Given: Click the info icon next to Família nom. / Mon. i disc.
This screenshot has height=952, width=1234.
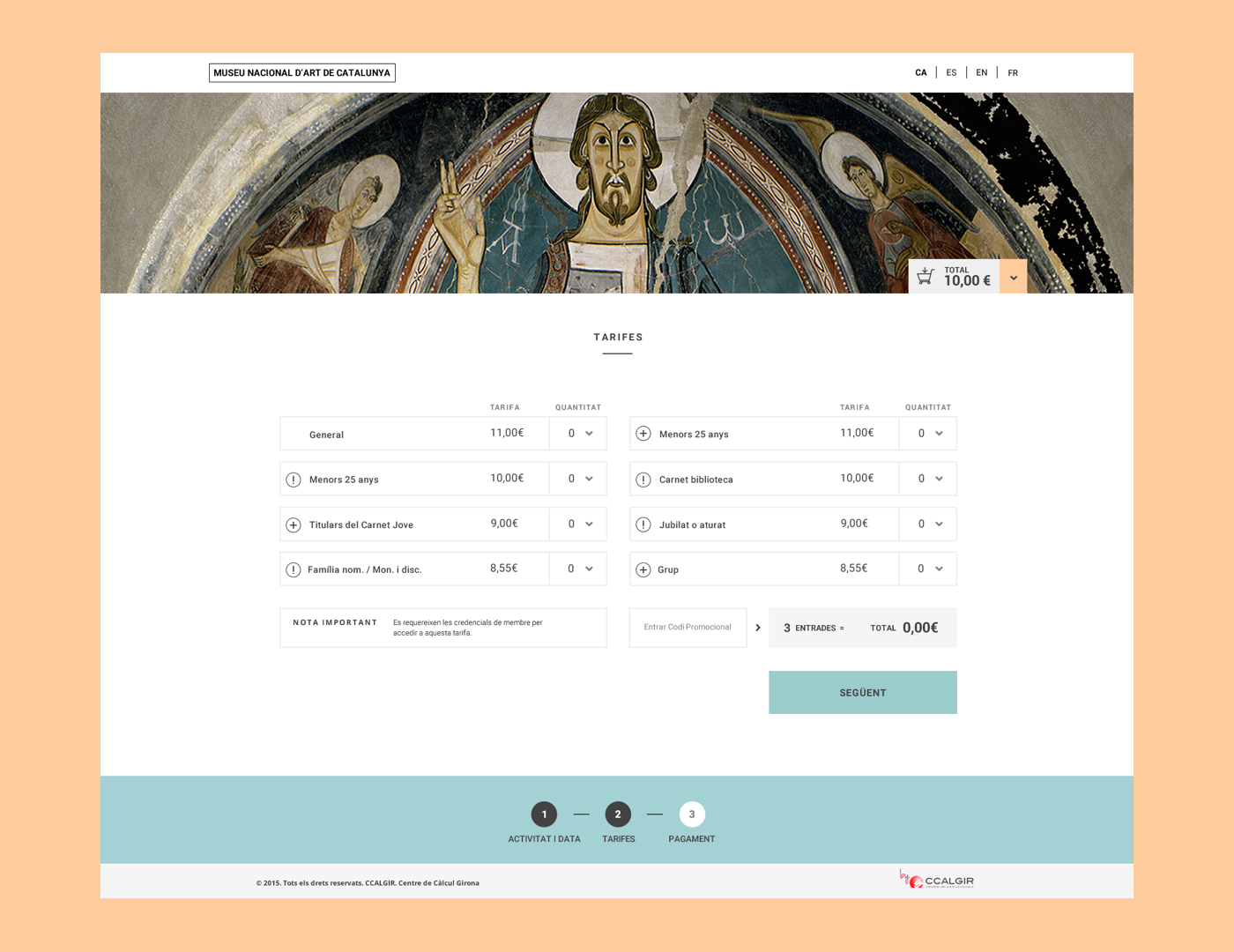Looking at the screenshot, I should 294,569.
